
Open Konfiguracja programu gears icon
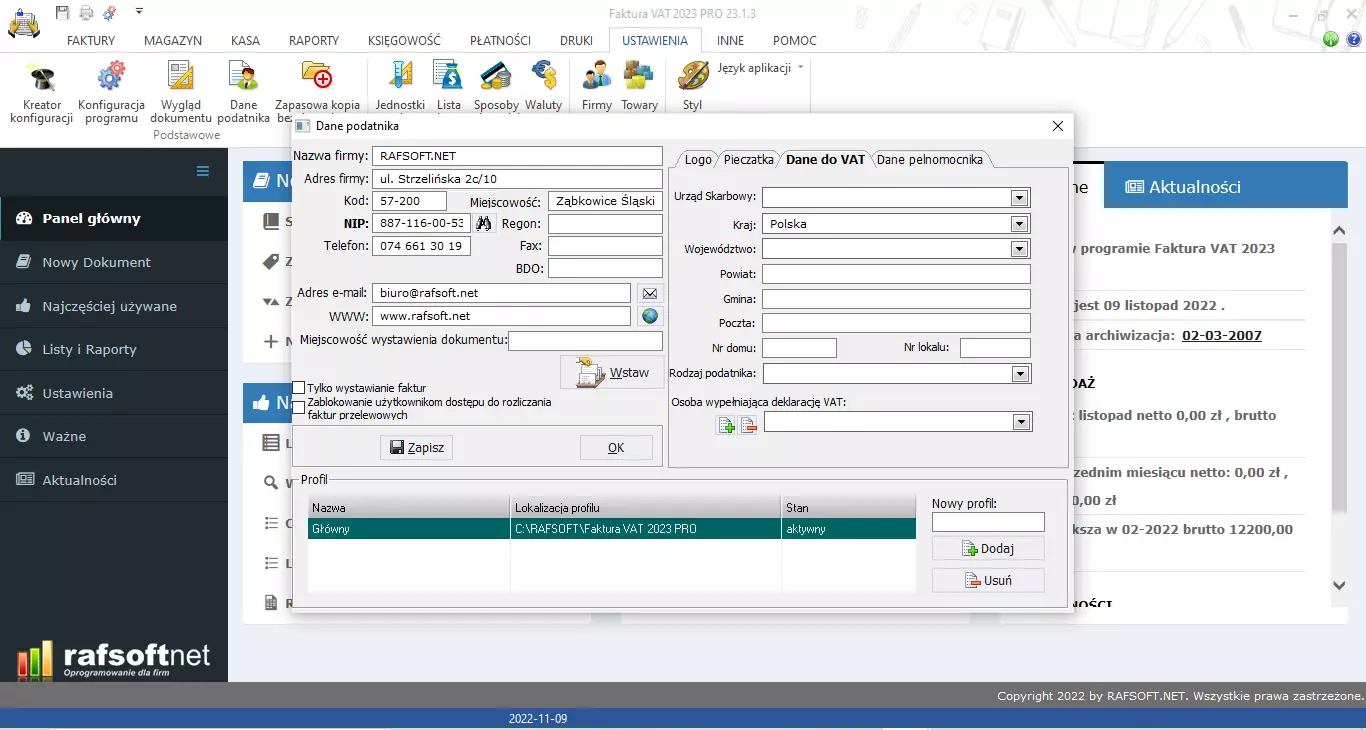pos(111,78)
